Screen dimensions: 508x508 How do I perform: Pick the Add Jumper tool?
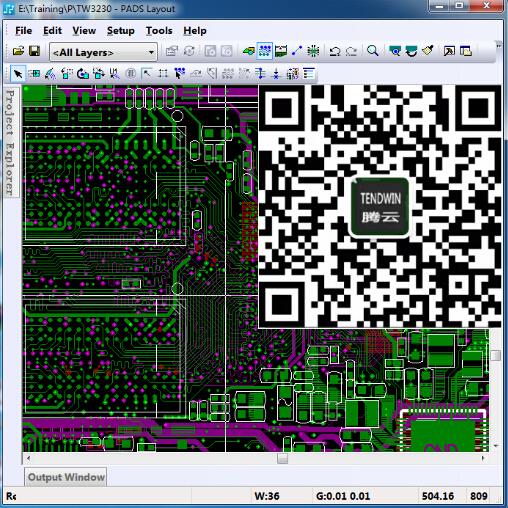pos(260,74)
